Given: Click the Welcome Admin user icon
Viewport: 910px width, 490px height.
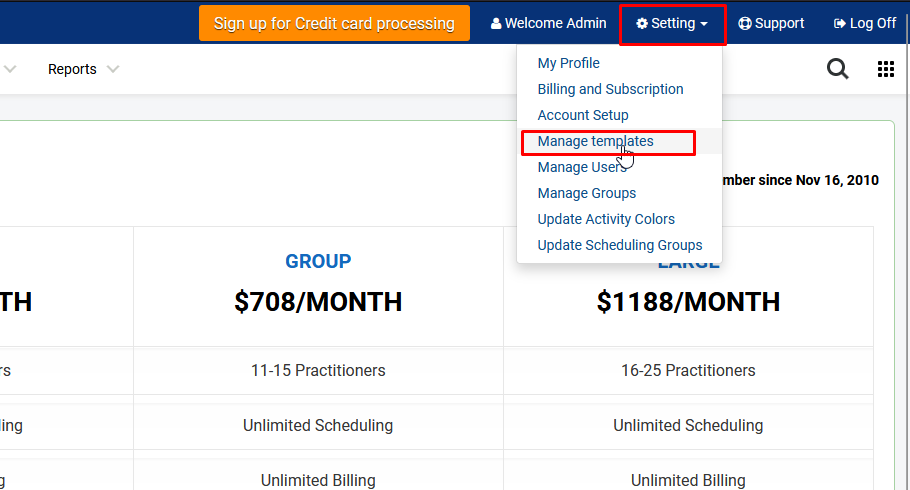Looking at the screenshot, I should (496, 23).
